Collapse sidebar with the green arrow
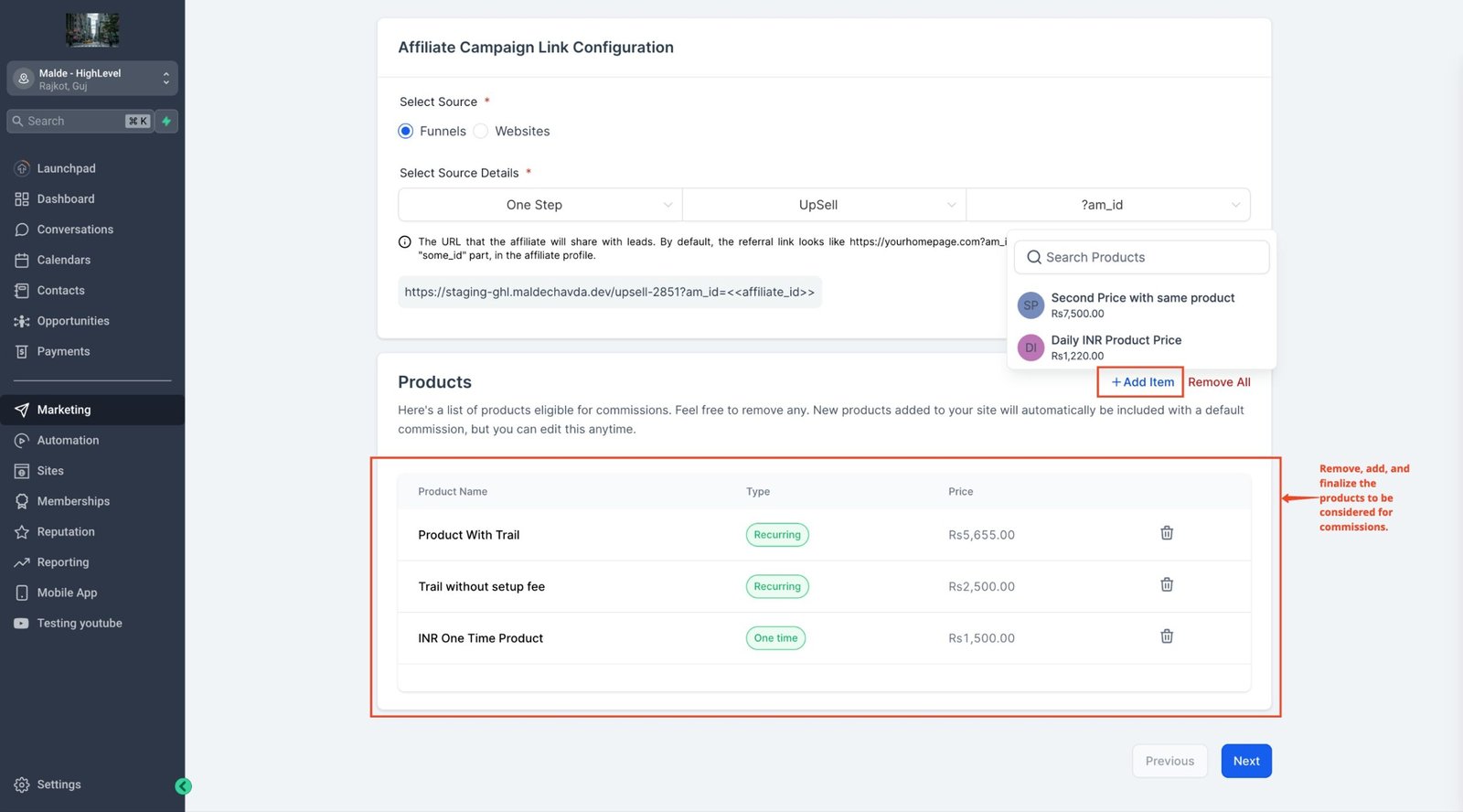 183,786
